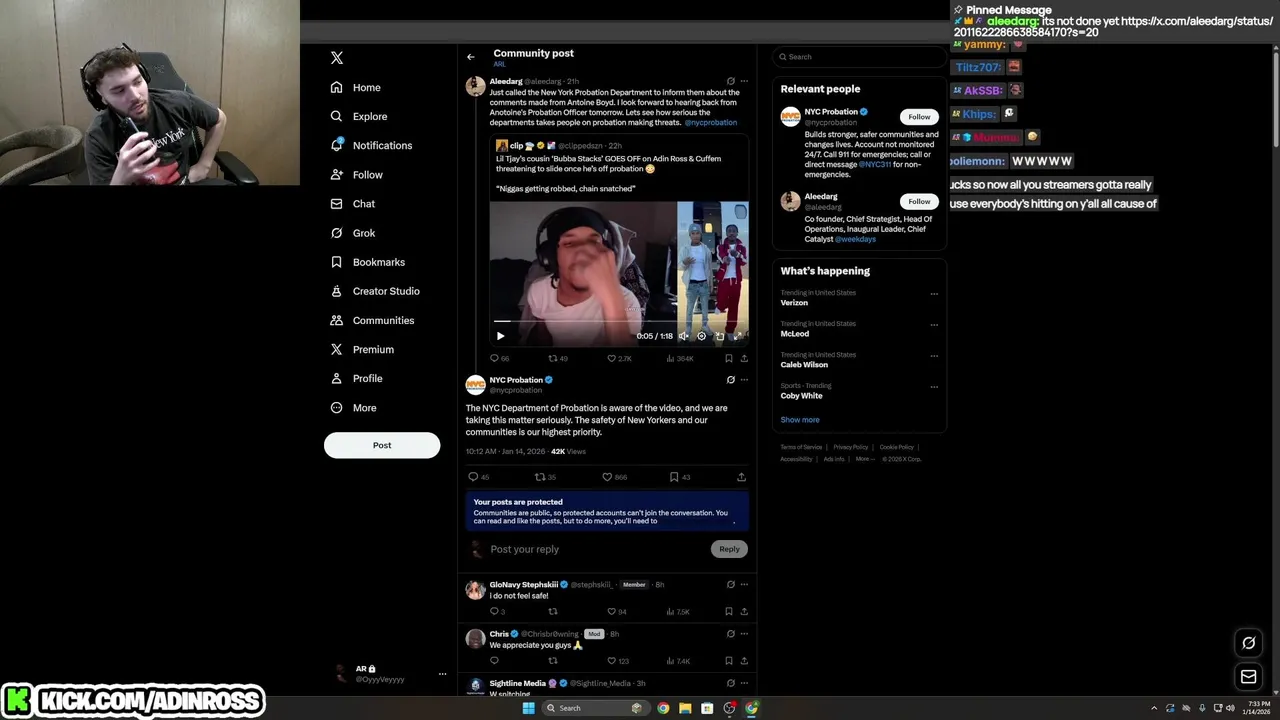Open the Grok icon on NYC Probation's post
Viewport: 1280px width, 720px height.
[x=730, y=380]
